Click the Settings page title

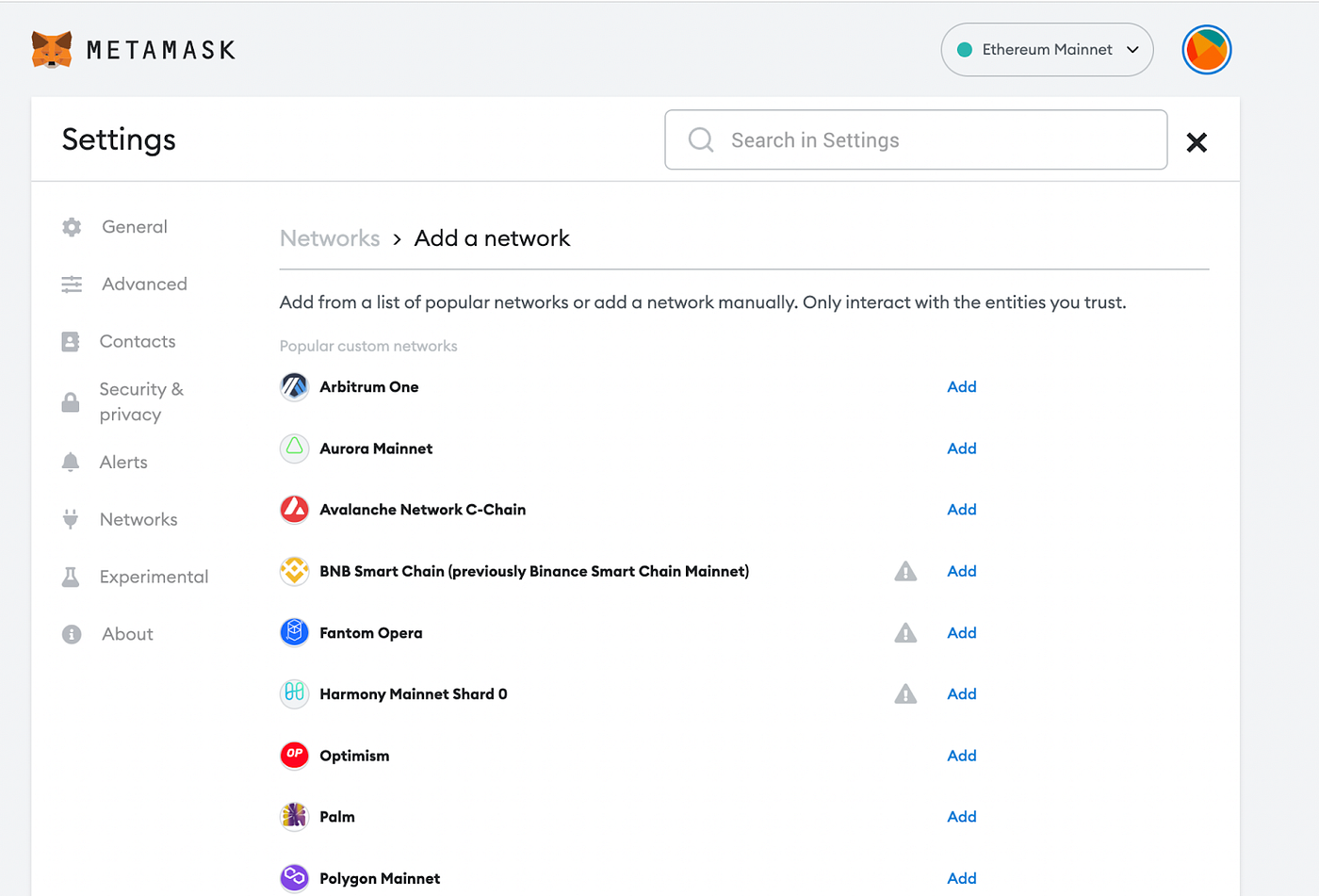click(119, 139)
